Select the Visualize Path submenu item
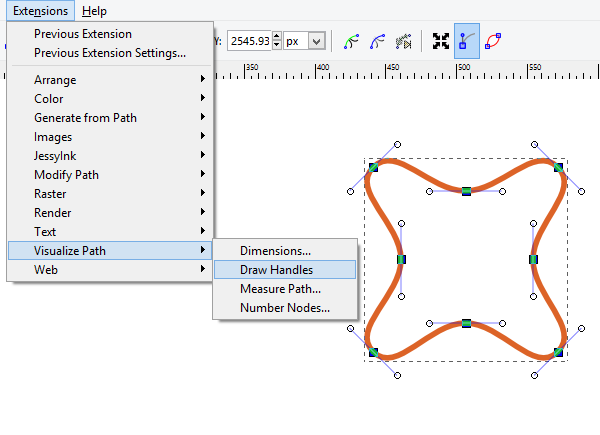This screenshot has width=600, height=435. tap(109, 251)
